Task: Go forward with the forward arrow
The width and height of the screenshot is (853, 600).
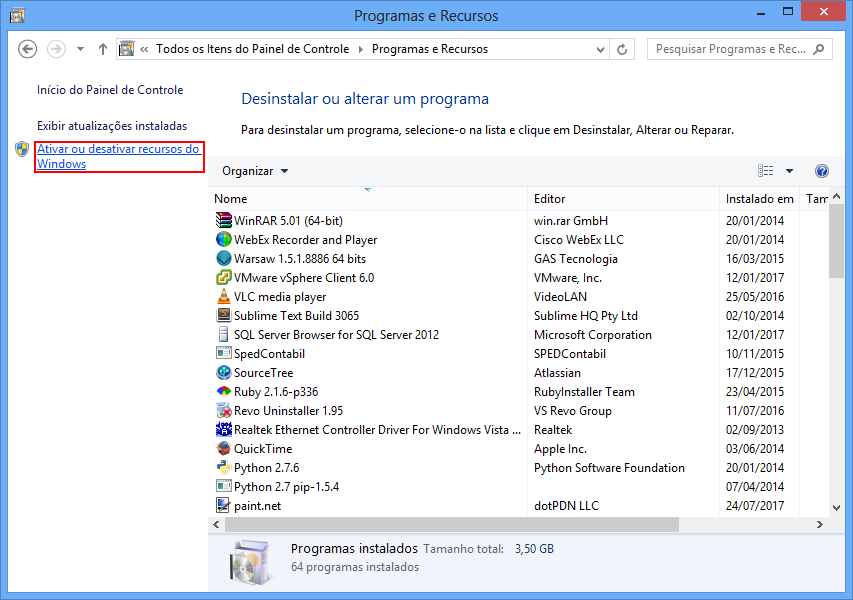Action: point(56,49)
